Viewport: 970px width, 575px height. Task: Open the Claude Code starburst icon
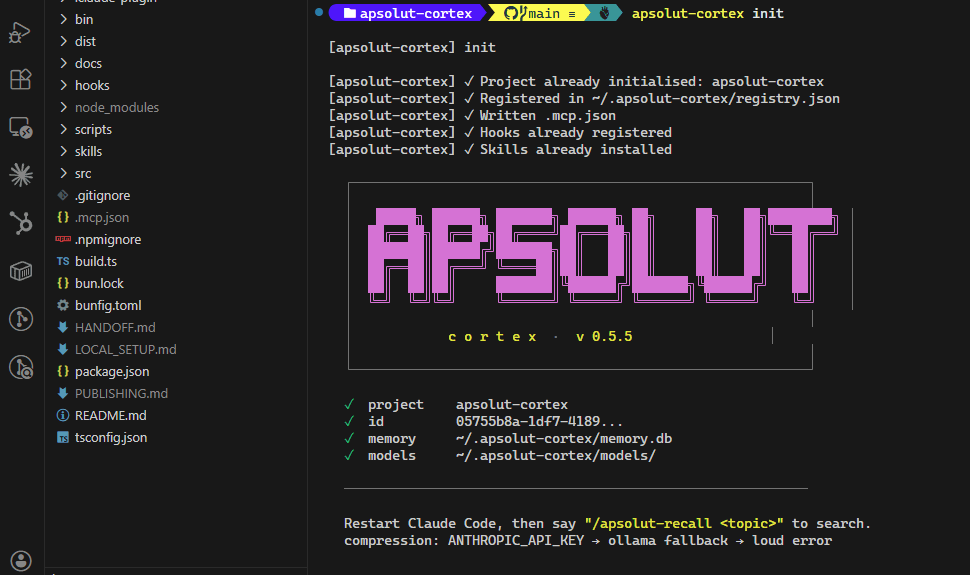21,175
